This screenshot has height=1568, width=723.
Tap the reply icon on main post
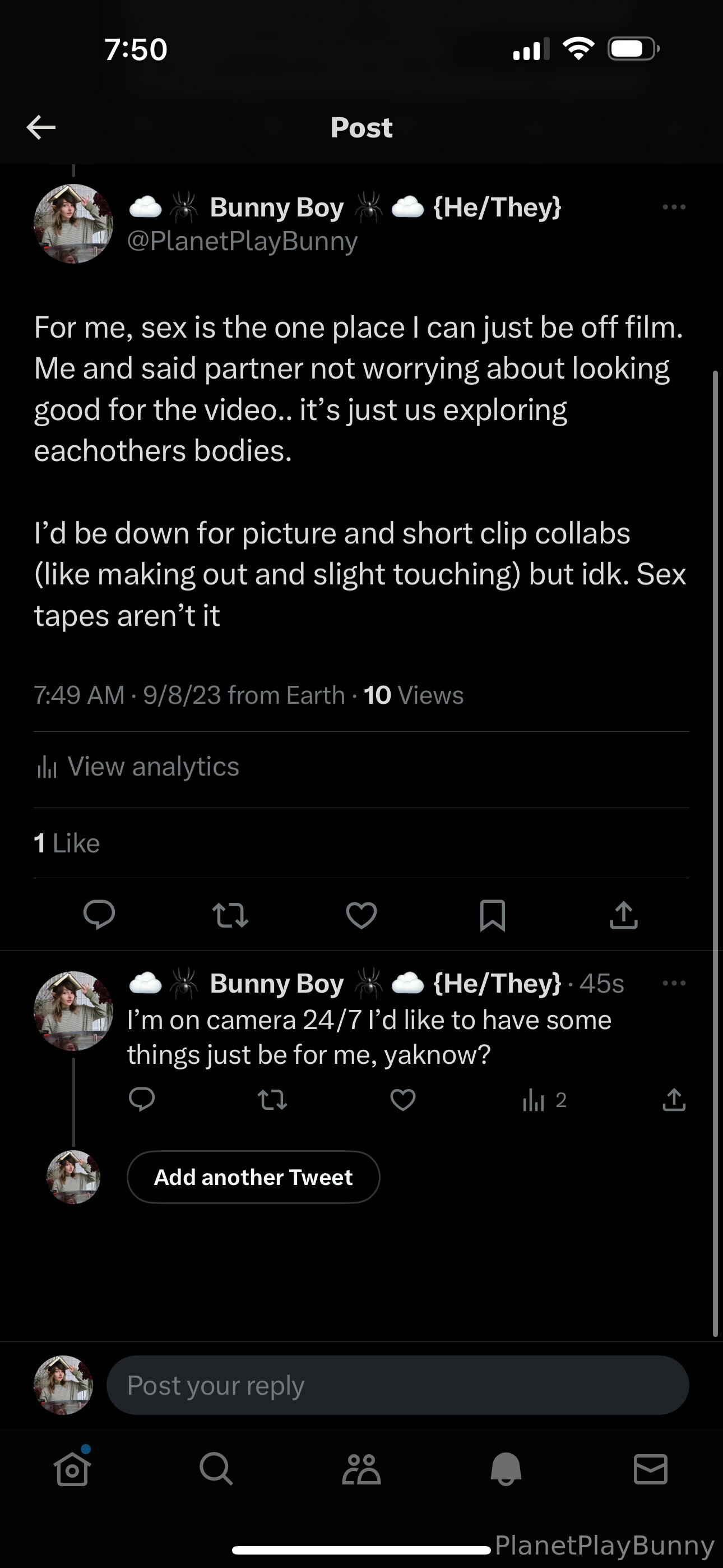[x=99, y=914]
